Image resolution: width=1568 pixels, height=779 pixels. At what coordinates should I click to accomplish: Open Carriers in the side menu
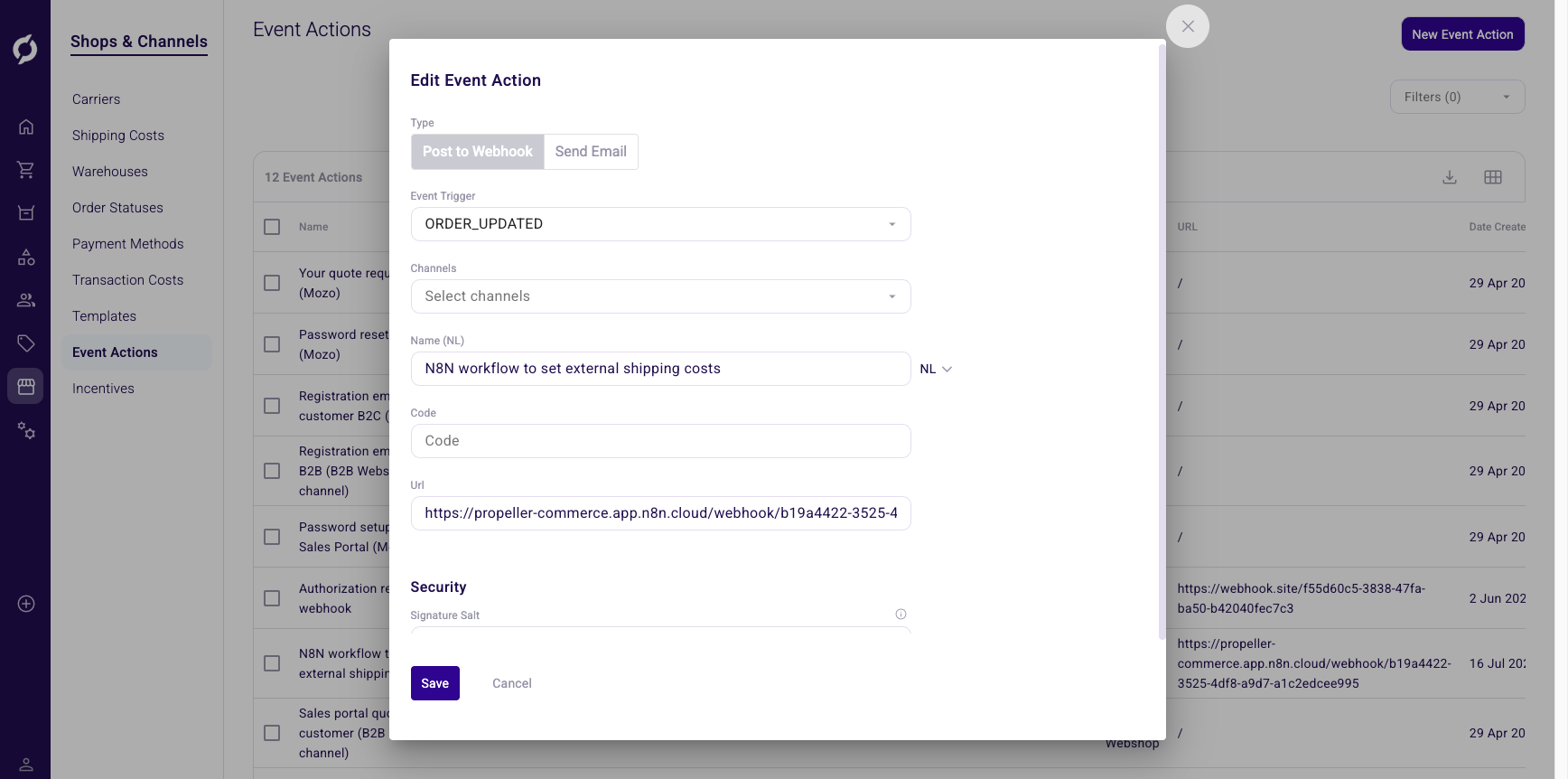tap(96, 99)
